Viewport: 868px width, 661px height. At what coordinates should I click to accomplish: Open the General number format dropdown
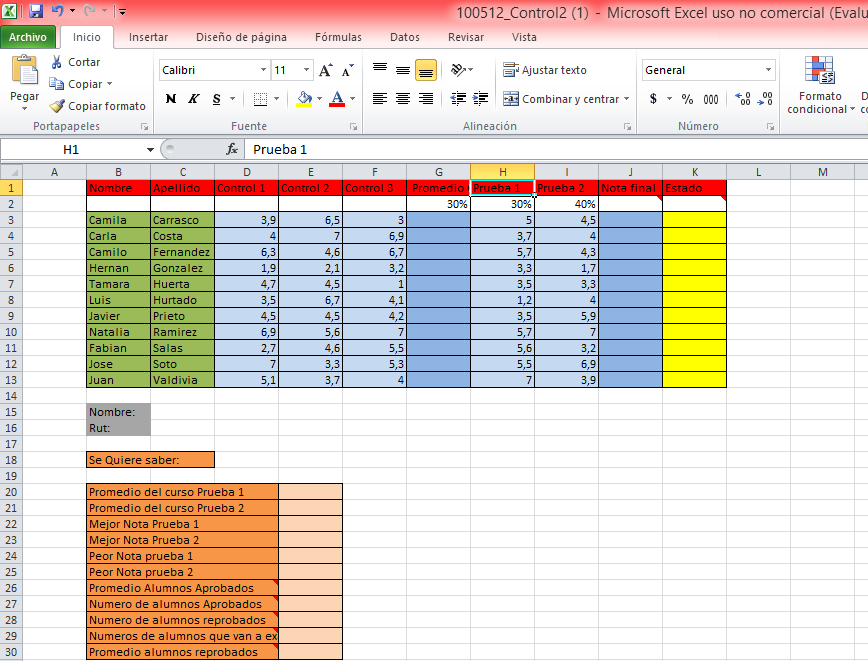tap(768, 70)
